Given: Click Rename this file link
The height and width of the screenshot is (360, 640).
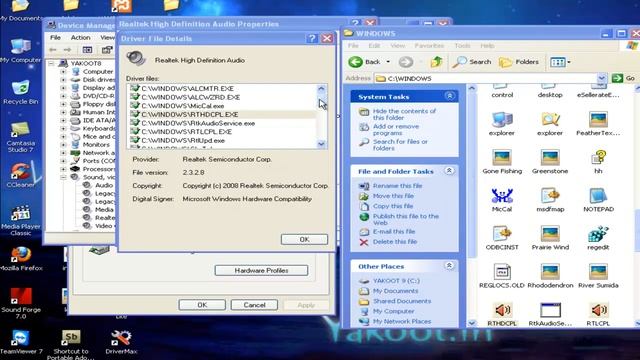Looking at the screenshot, I should pyautogui.click(x=397, y=186).
